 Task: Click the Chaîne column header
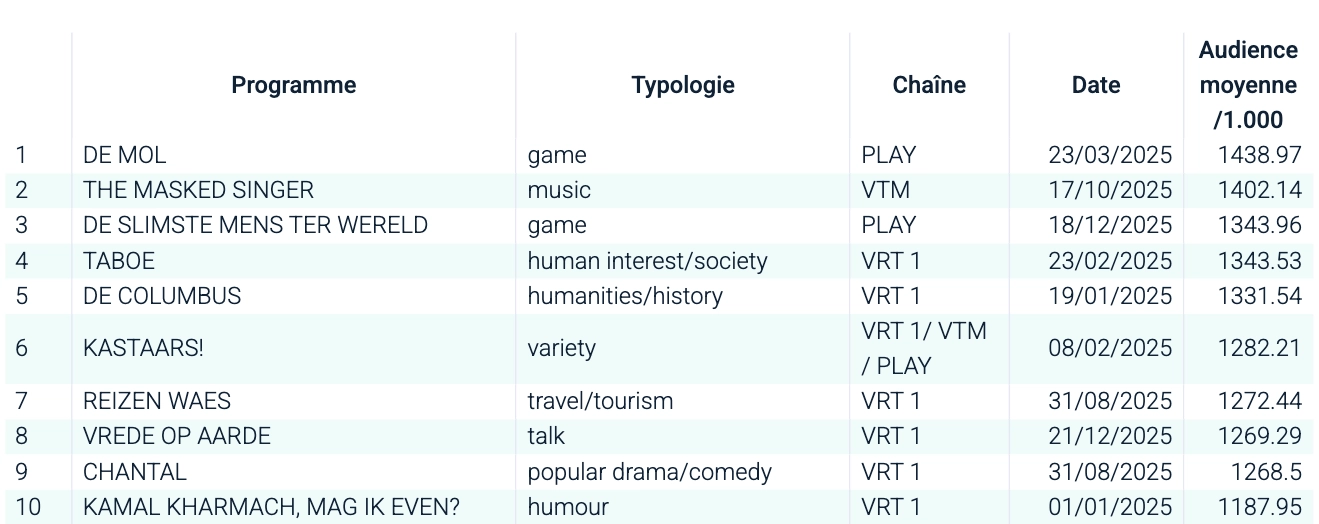pyautogui.click(x=929, y=85)
